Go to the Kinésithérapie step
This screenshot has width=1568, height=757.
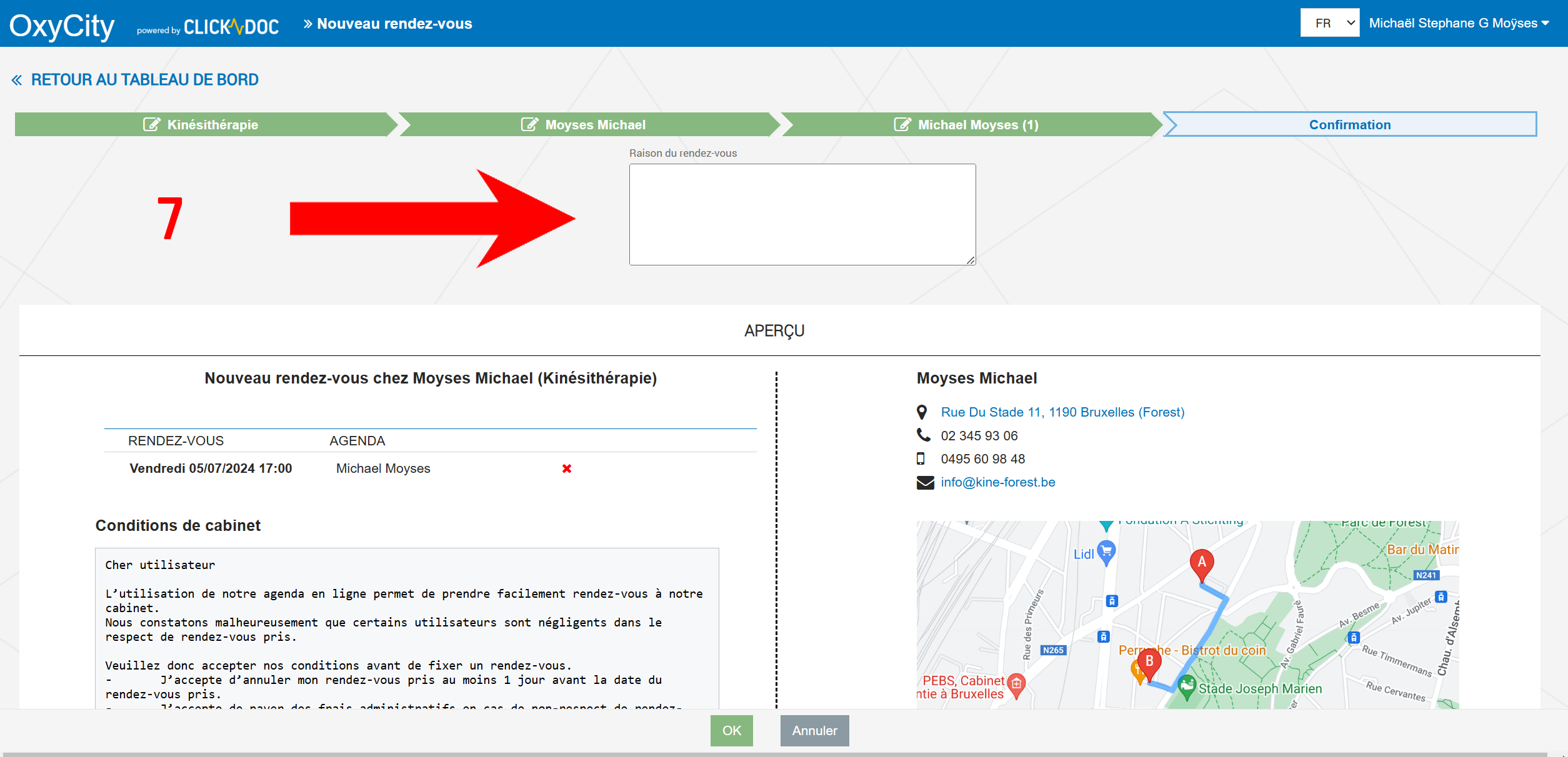pyautogui.click(x=212, y=124)
